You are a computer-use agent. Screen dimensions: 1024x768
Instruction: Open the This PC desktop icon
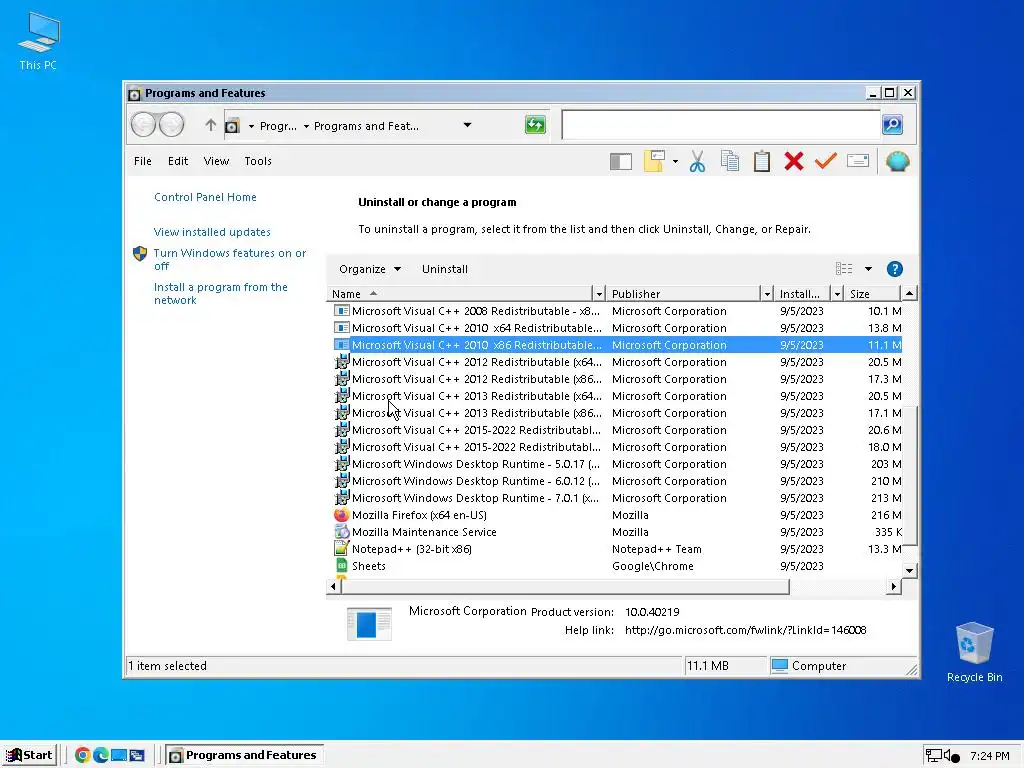tap(39, 41)
